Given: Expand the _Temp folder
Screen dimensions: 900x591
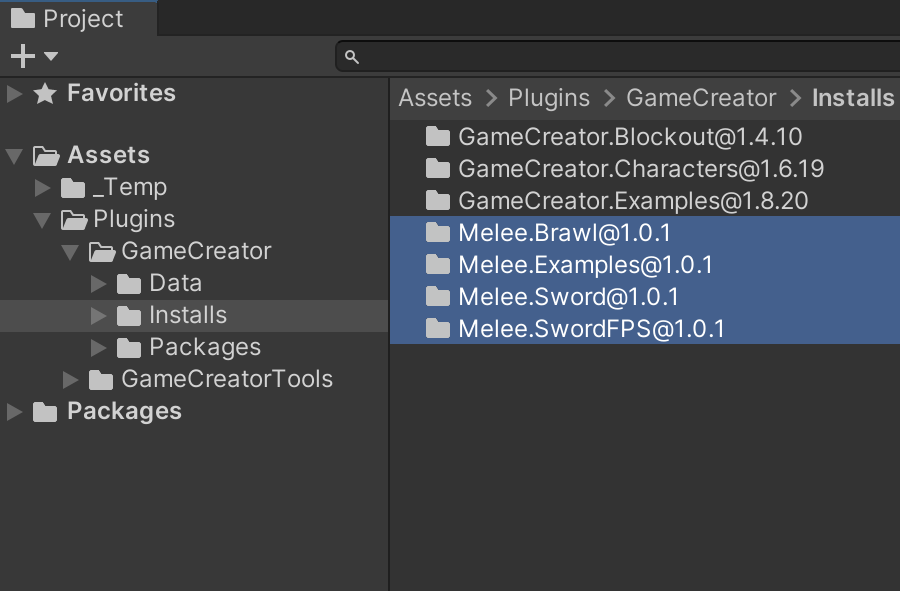Looking at the screenshot, I should (42, 188).
